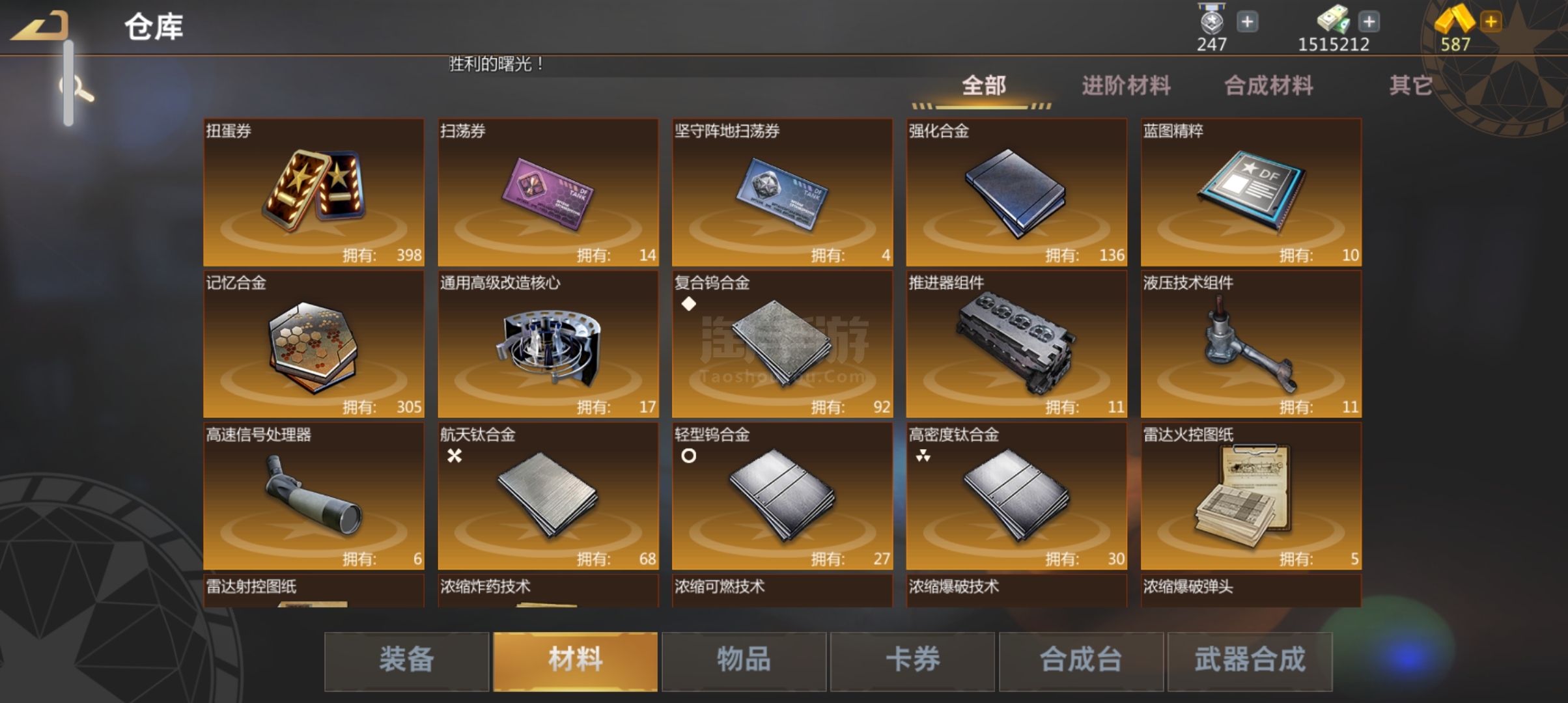Select the 扫荡券 purple ticket item
The image size is (1568, 703).
tap(548, 192)
